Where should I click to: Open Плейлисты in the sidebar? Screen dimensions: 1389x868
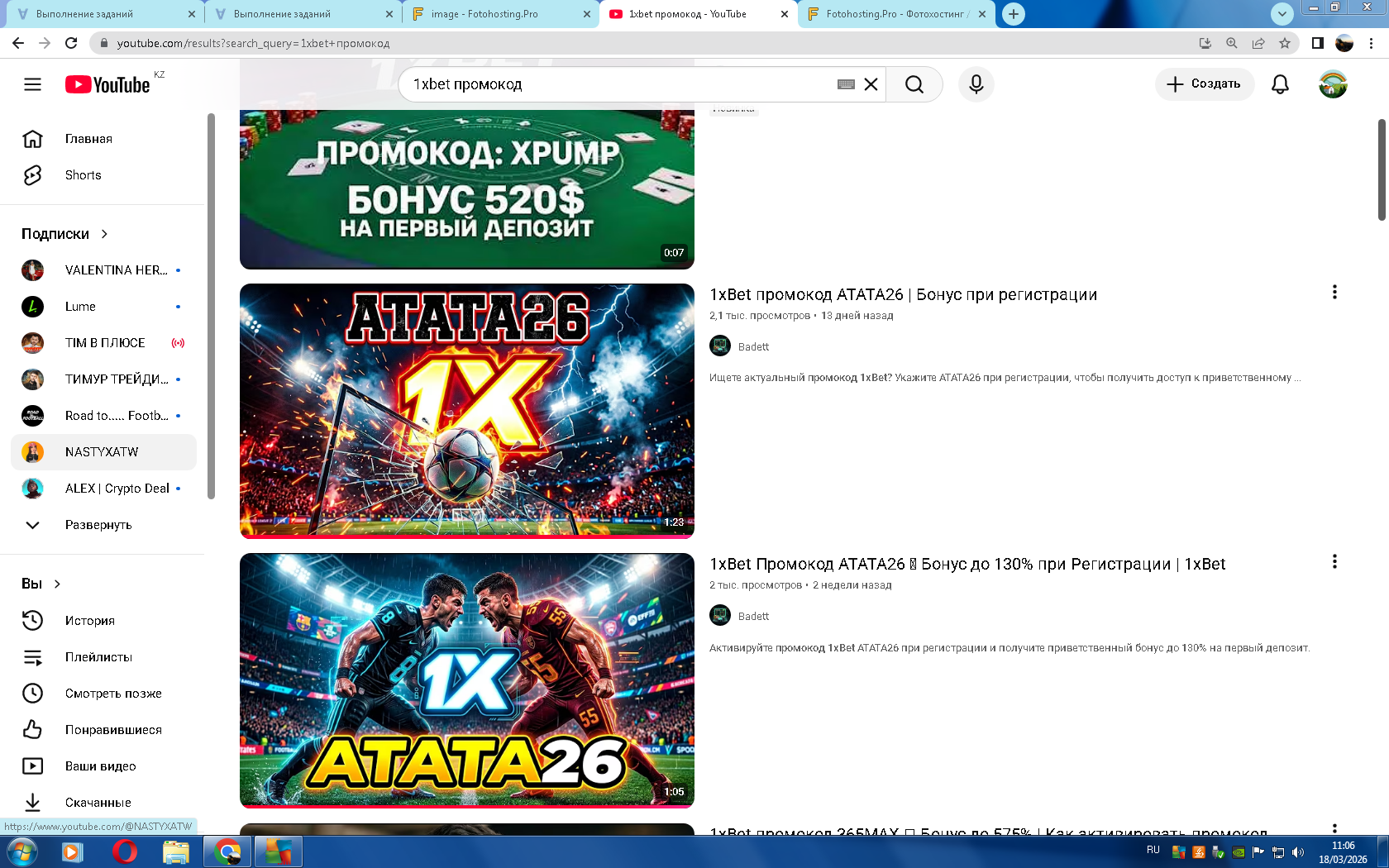tap(104, 657)
